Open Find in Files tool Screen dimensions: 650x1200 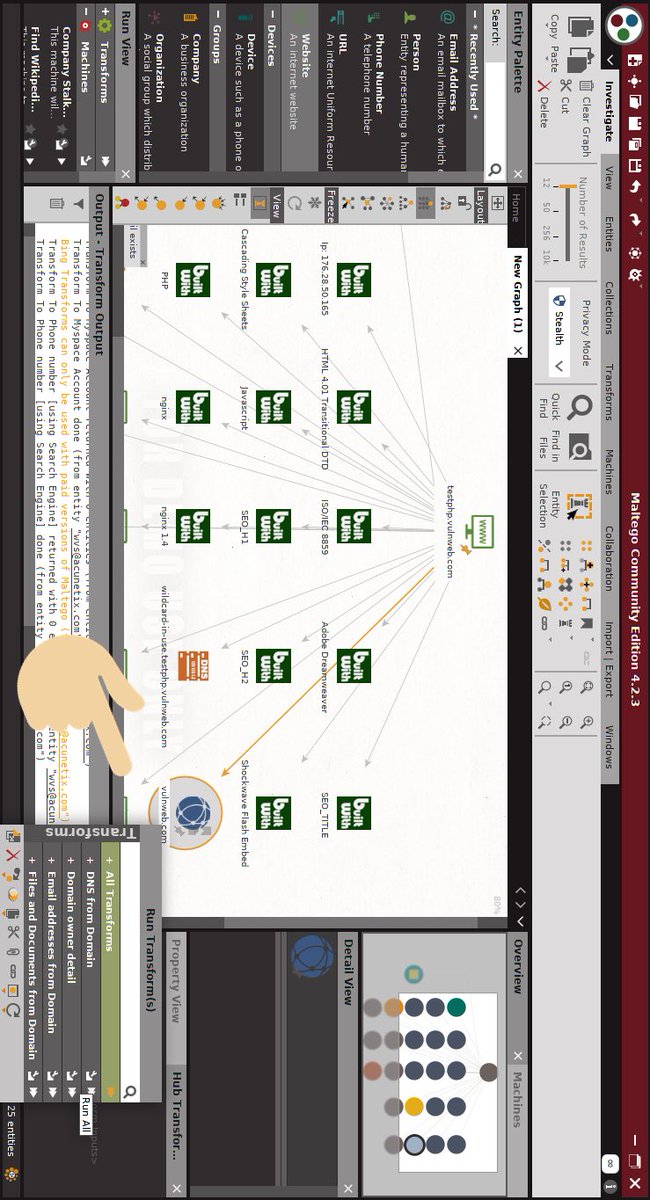click(579, 447)
